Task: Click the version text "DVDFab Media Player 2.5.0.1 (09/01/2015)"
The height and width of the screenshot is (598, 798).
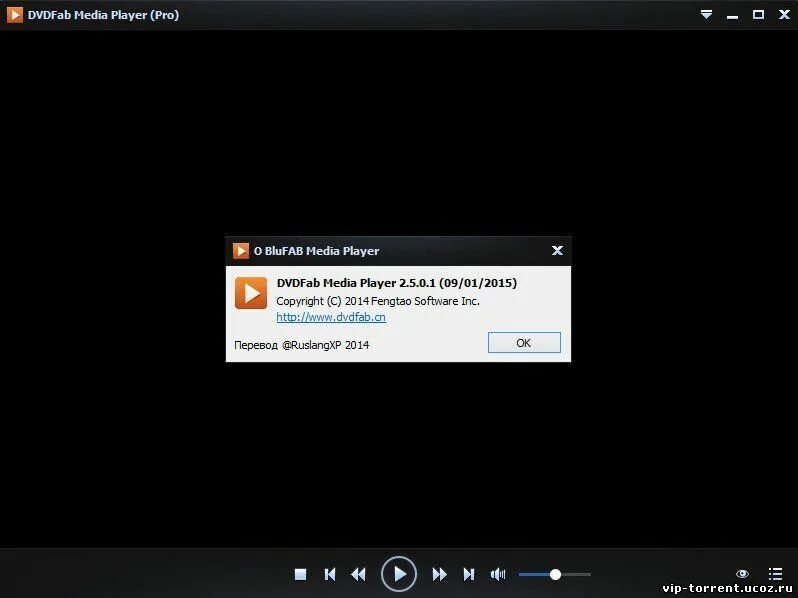Action: pyautogui.click(x=396, y=283)
